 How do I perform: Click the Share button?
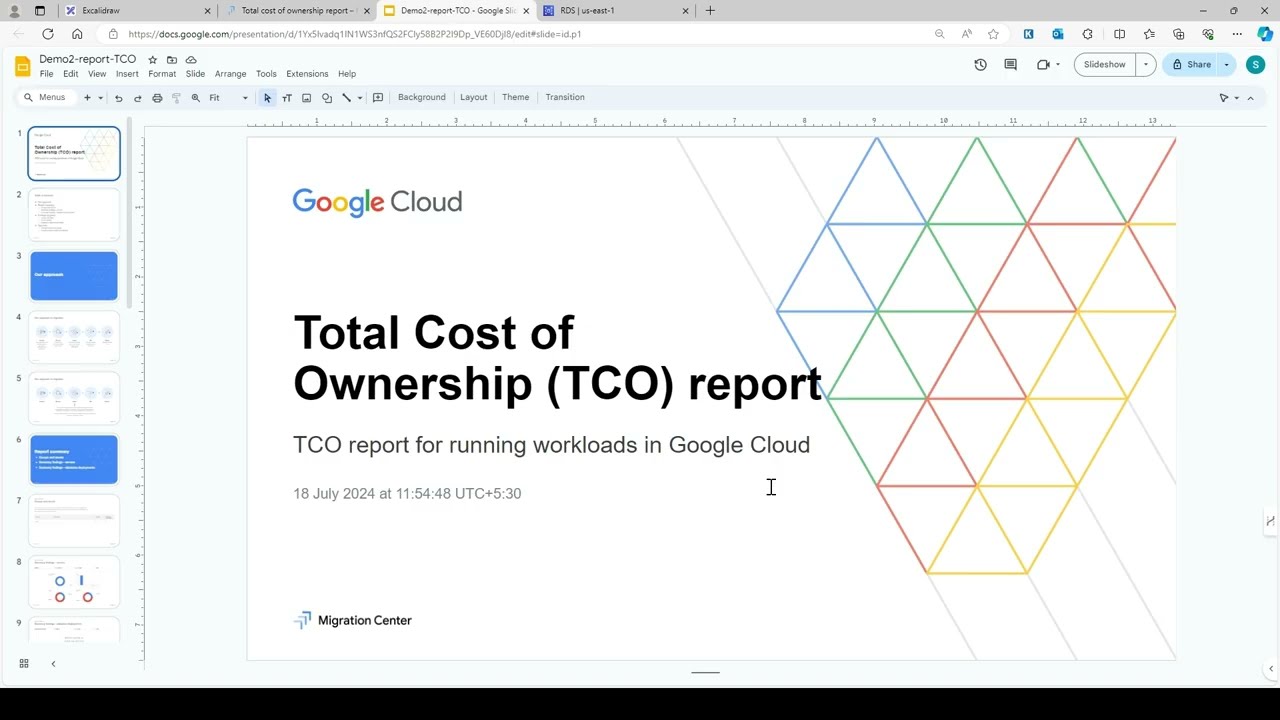tap(1191, 64)
